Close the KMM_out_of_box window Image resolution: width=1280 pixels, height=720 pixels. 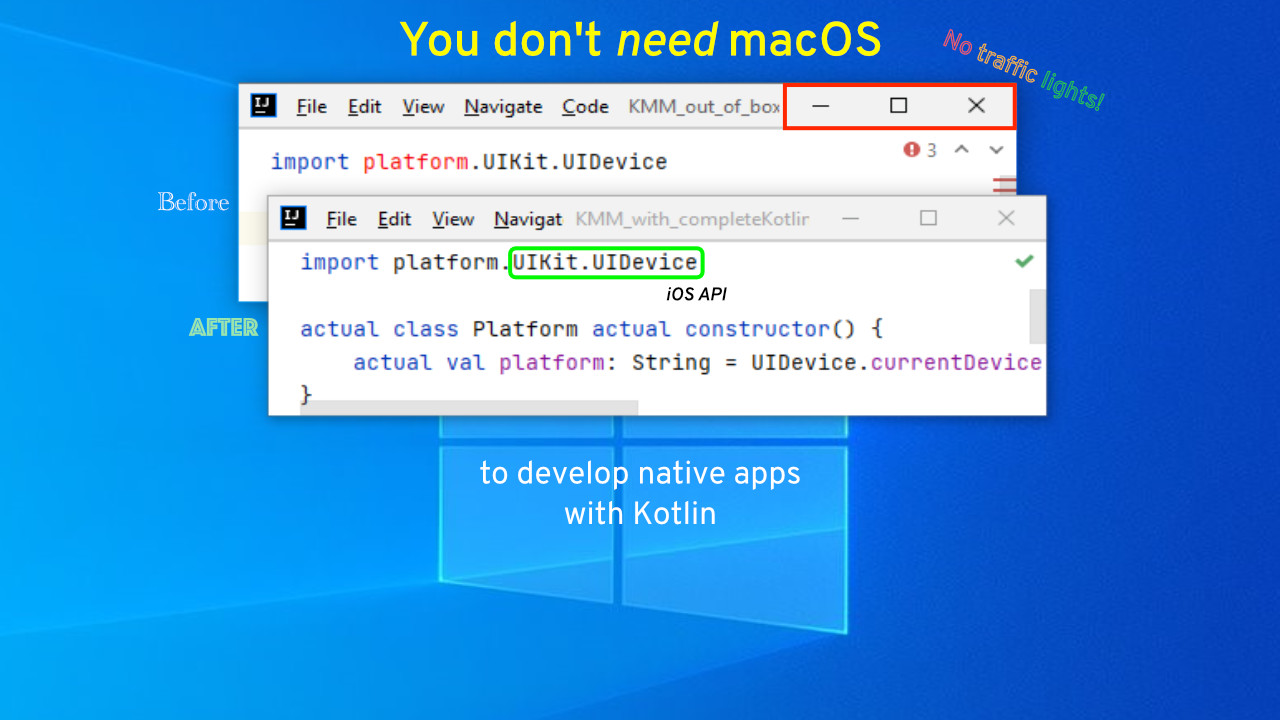pyautogui.click(x=976, y=105)
